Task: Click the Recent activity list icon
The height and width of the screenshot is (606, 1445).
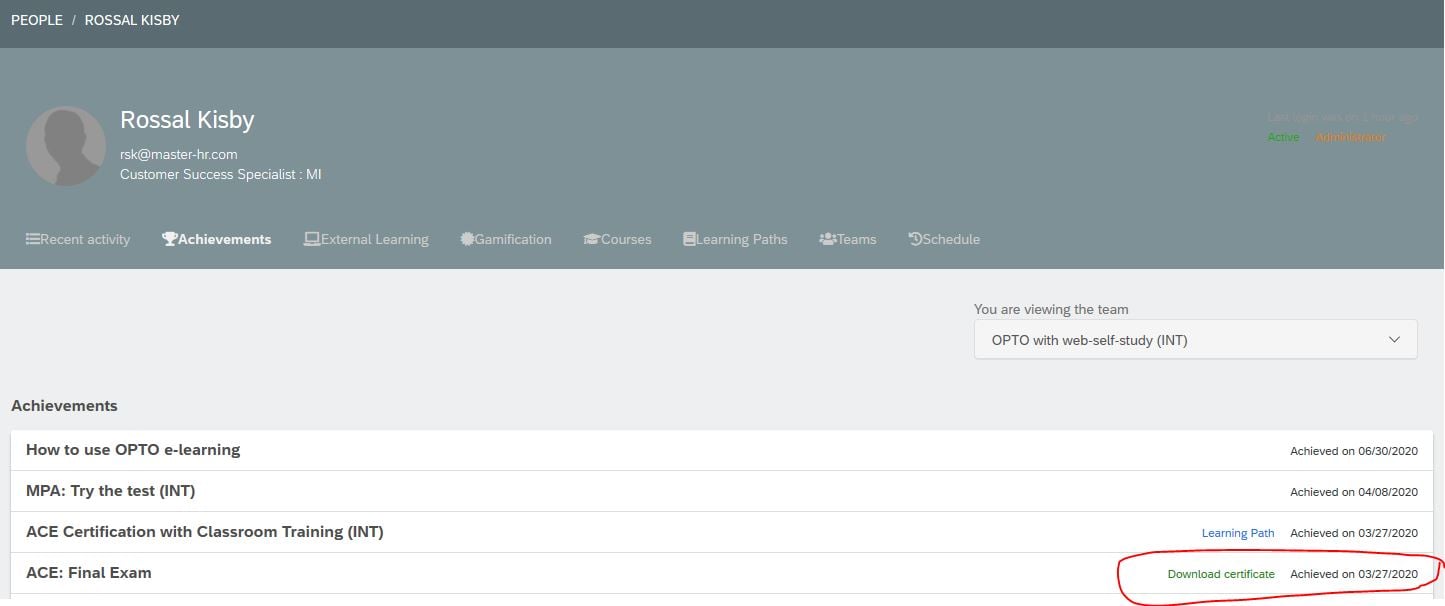Action: point(33,240)
